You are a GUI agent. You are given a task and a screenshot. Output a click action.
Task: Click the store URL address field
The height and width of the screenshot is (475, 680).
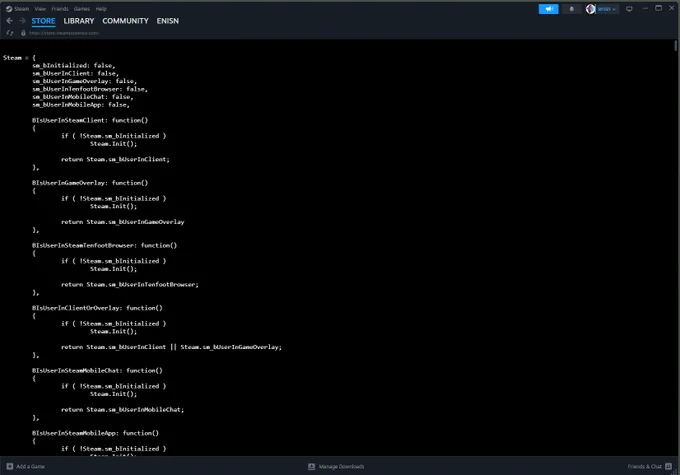coord(64,33)
